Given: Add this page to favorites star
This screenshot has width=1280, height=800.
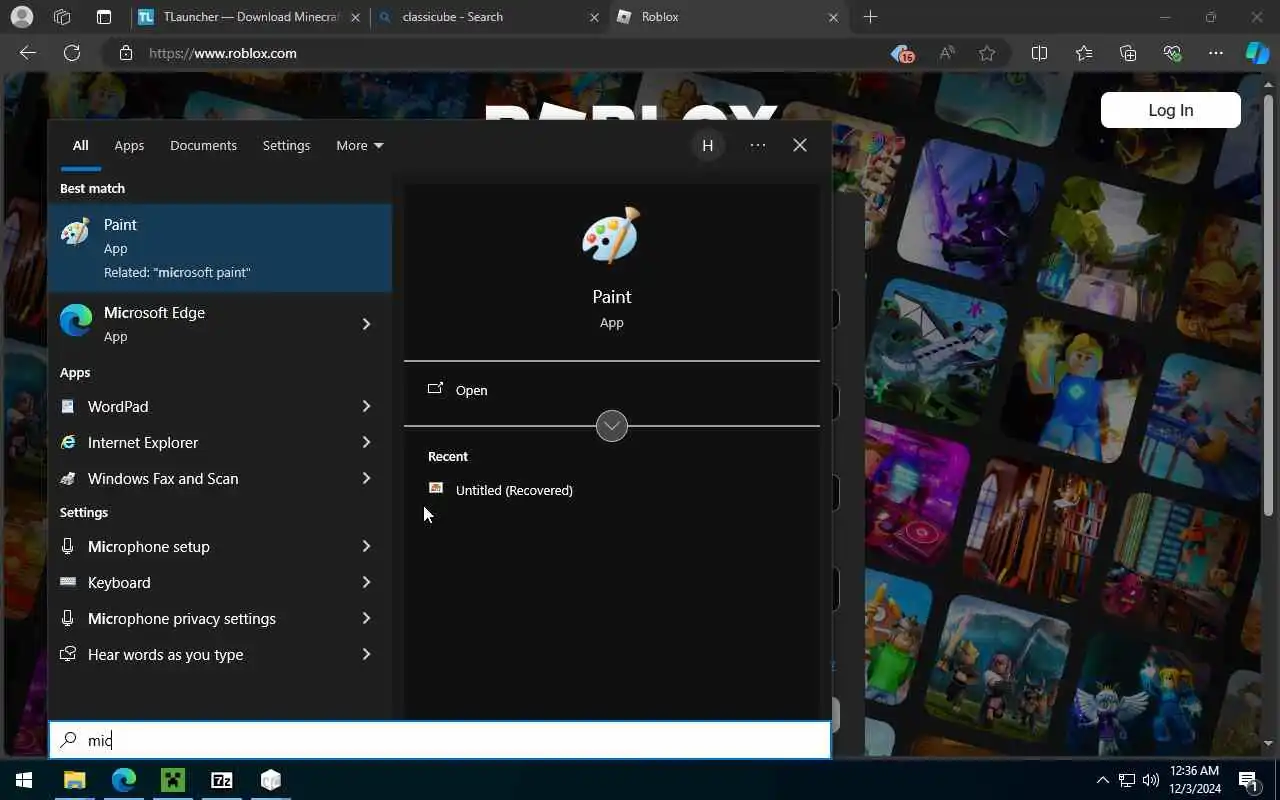Looking at the screenshot, I should (x=987, y=53).
